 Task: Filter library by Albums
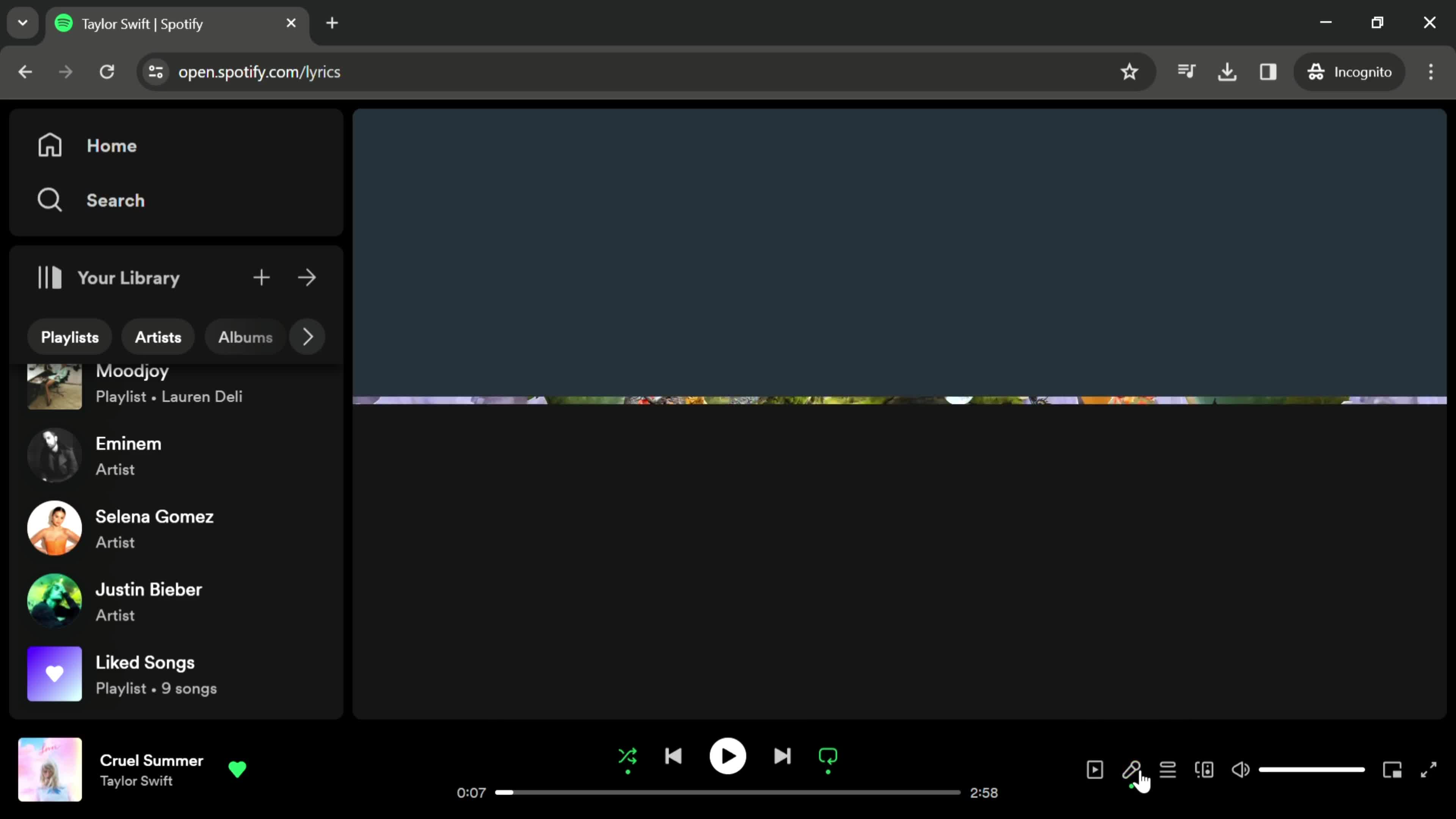[x=245, y=337]
